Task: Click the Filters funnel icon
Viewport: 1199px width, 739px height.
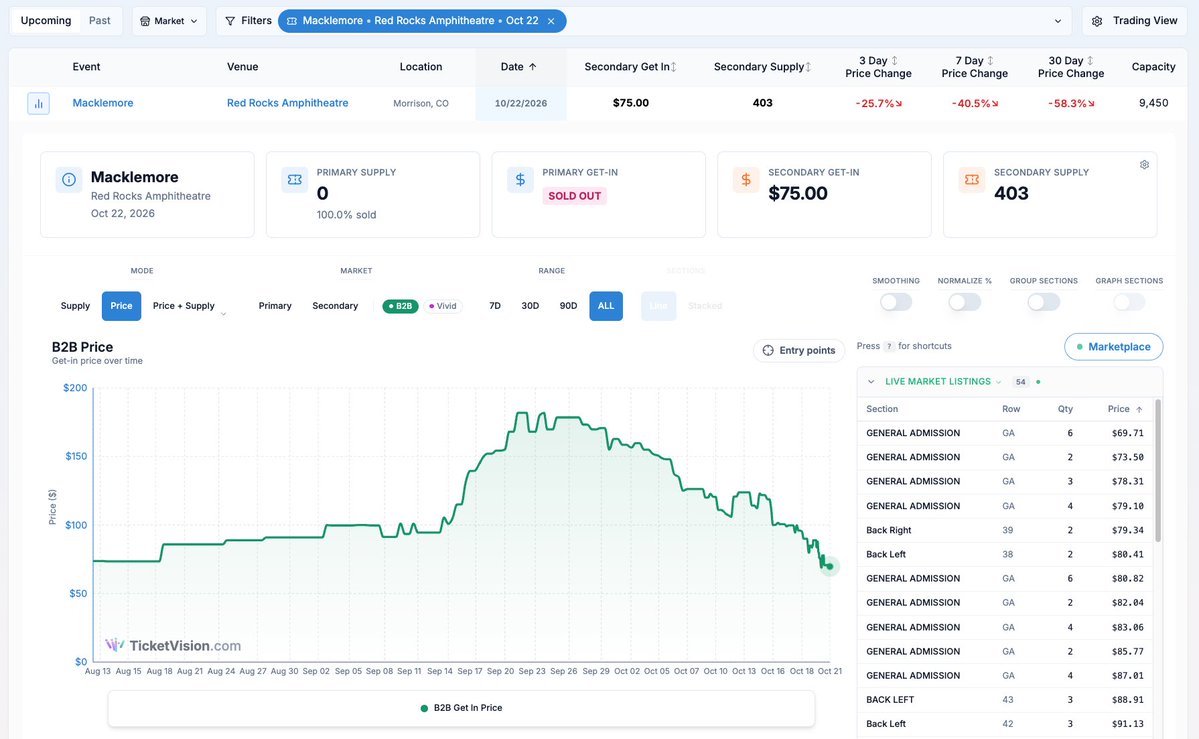Action: 230,21
